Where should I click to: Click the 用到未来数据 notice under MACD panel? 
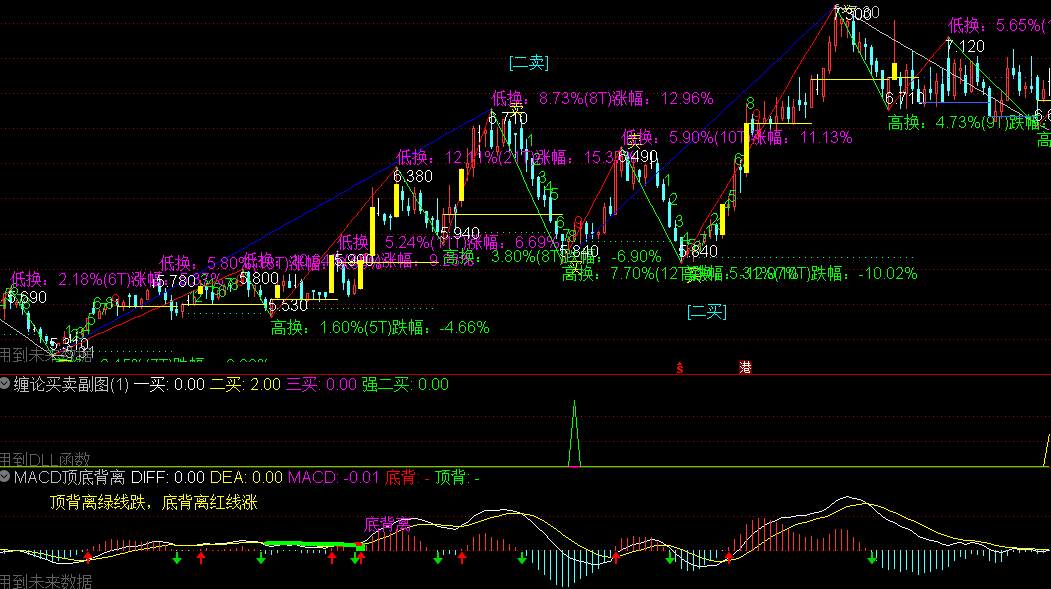point(46,581)
